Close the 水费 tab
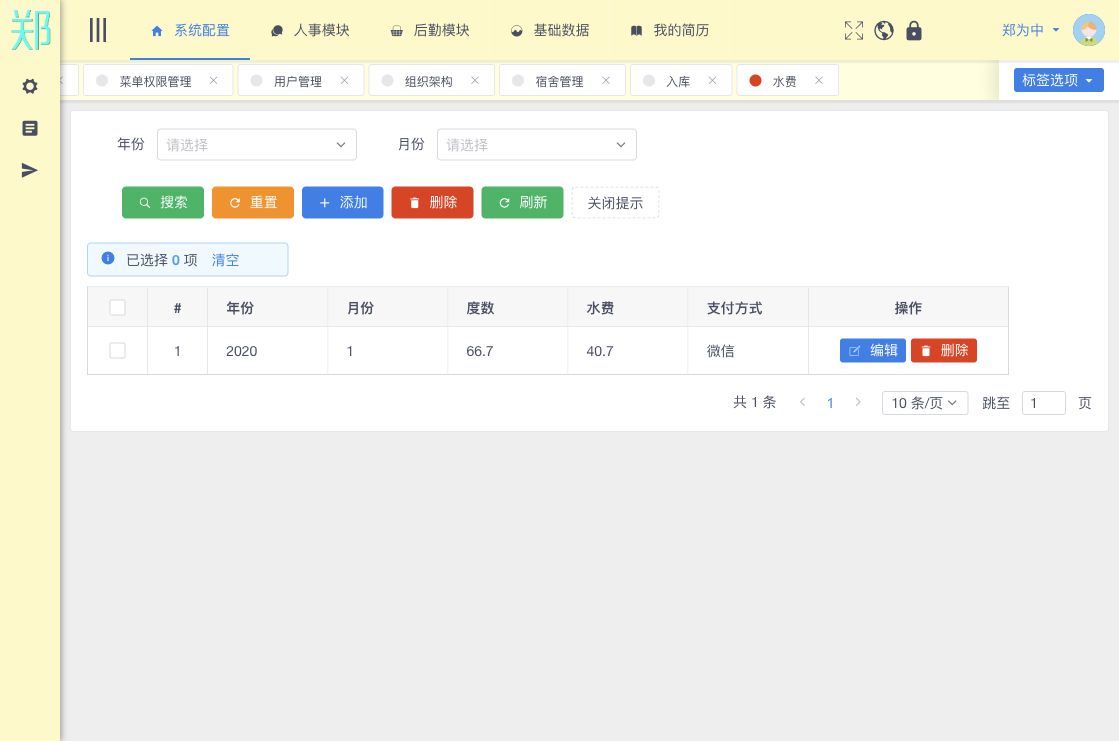Viewport: 1119px width, 741px height. pos(819,81)
